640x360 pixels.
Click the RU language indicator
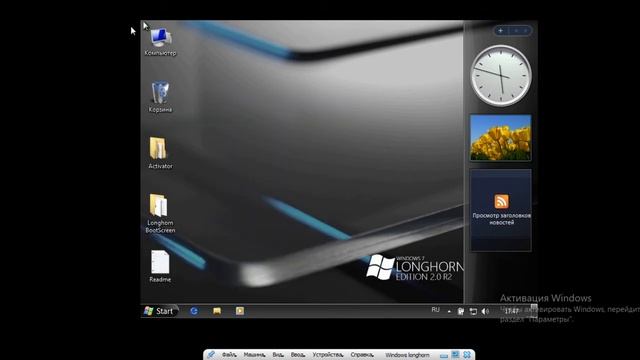pos(436,310)
